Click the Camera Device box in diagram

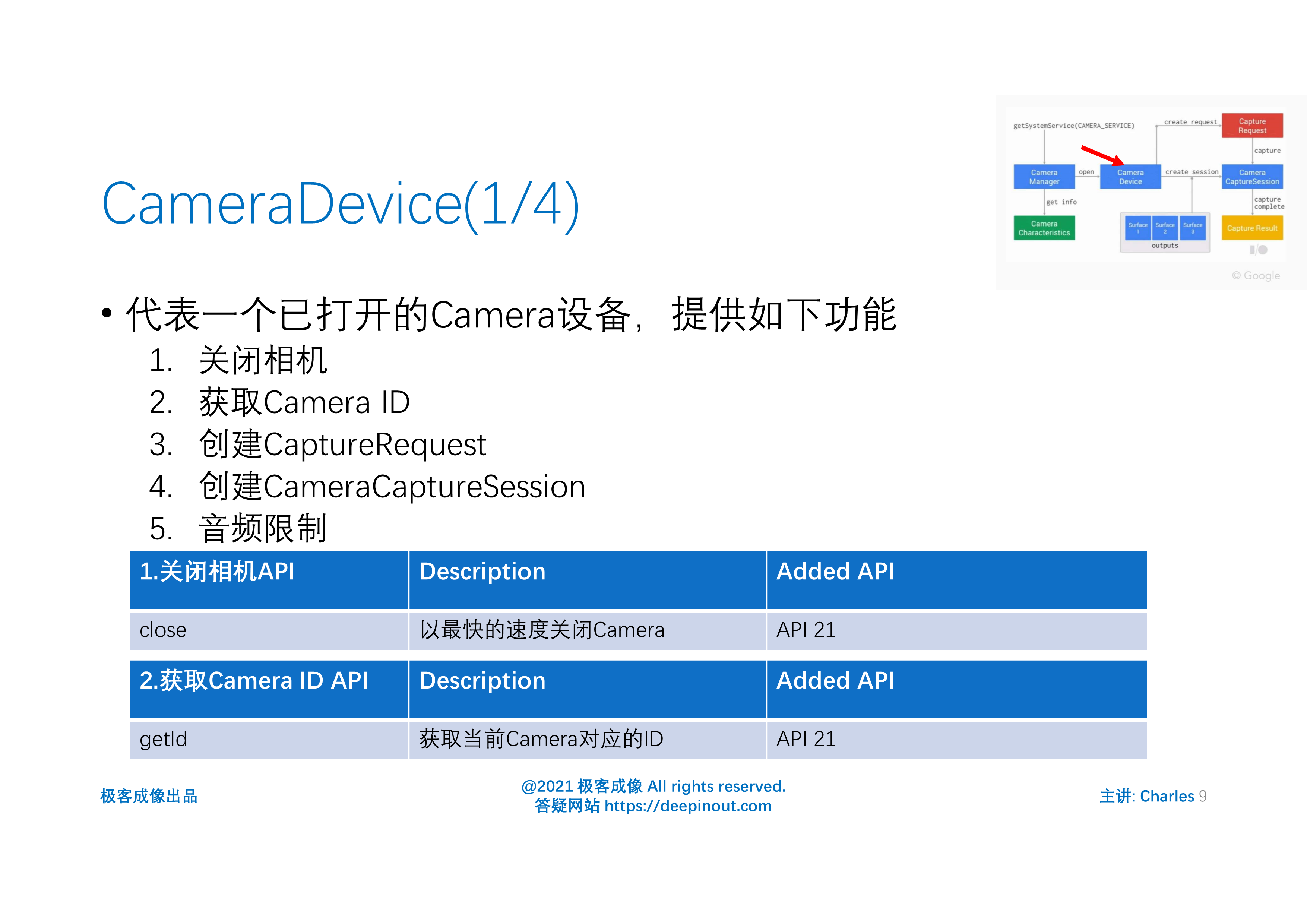(x=1130, y=177)
